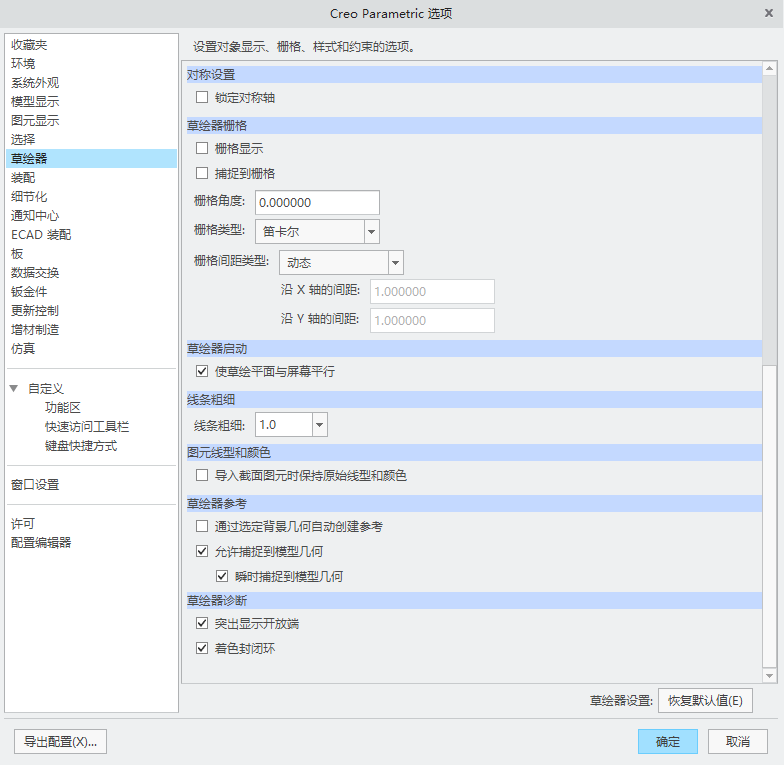Open 模型显示 options
The image size is (784, 765).
click(92, 102)
